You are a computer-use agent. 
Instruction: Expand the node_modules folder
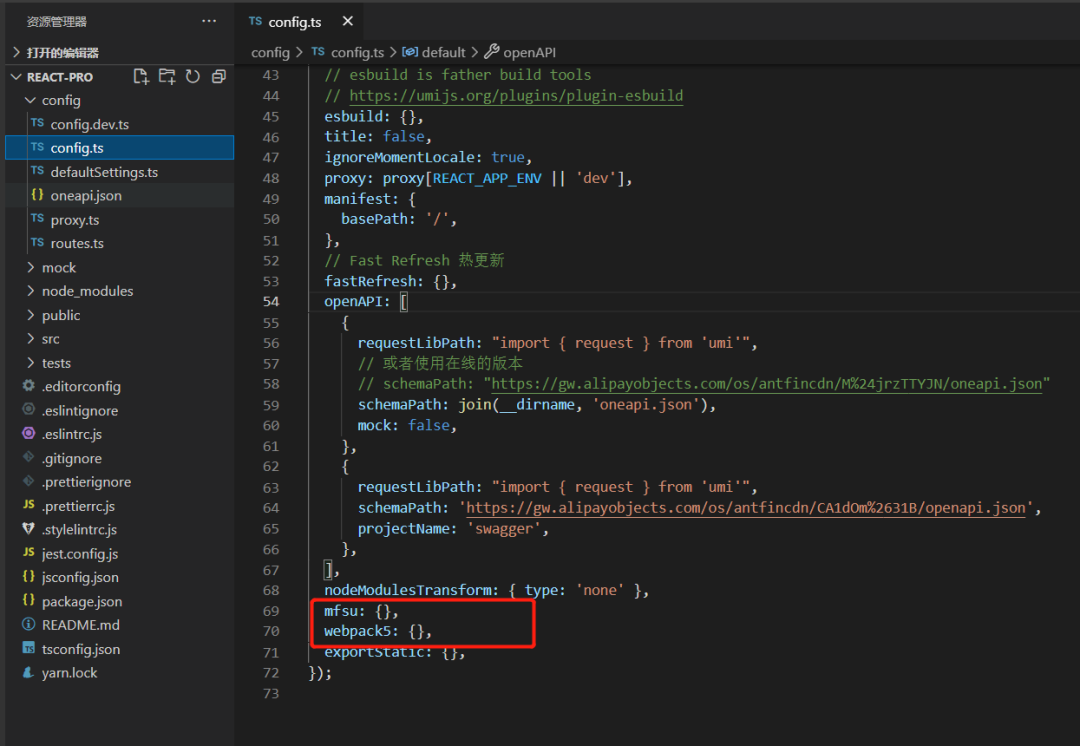(86, 291)
